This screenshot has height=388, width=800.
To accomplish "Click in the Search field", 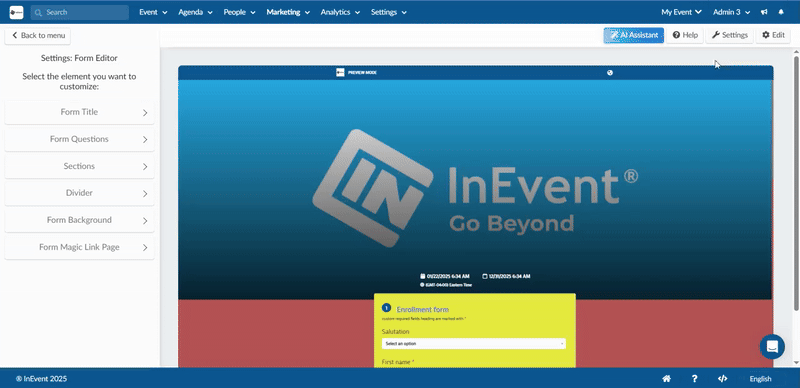I will (80, 12).
